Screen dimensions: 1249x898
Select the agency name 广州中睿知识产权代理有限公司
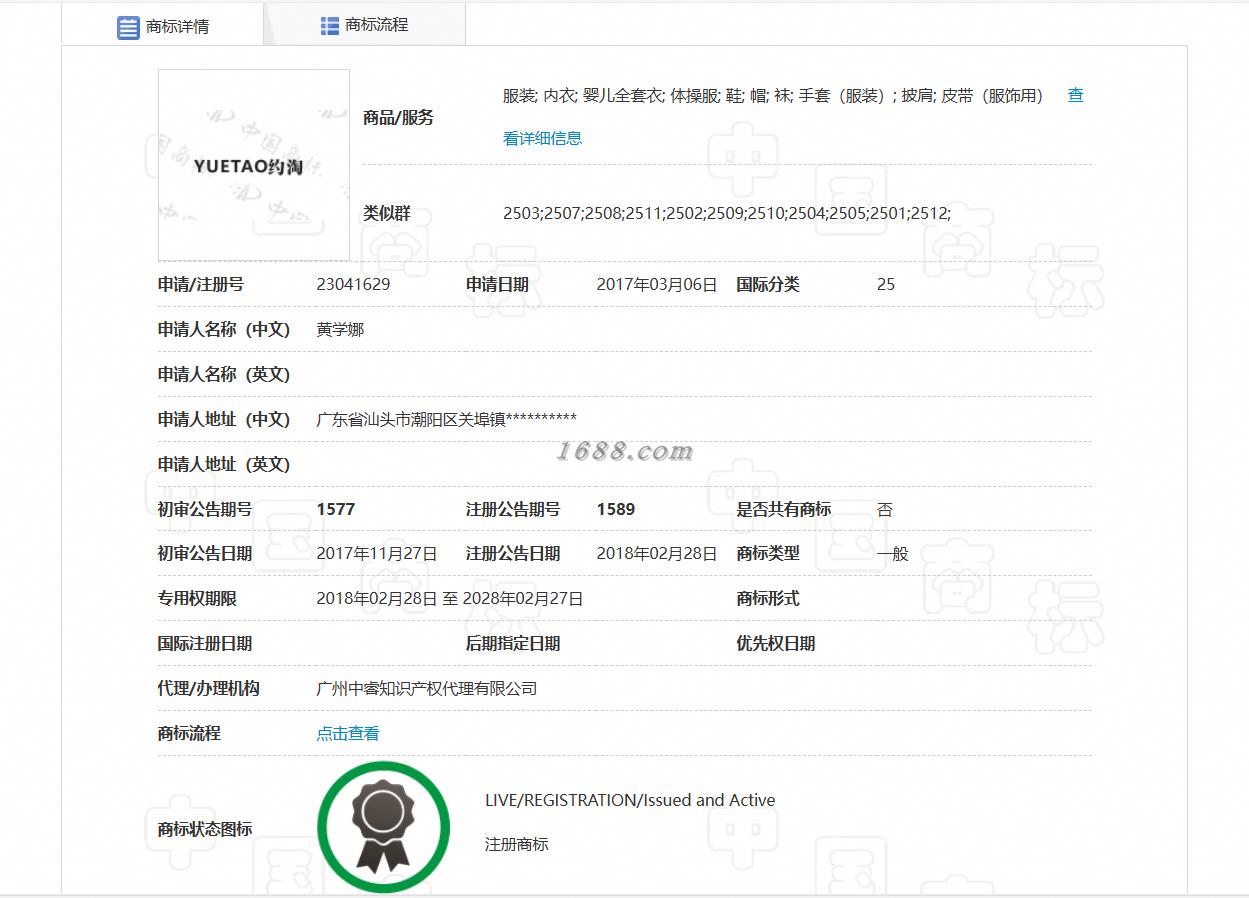(x=427, y=688)
